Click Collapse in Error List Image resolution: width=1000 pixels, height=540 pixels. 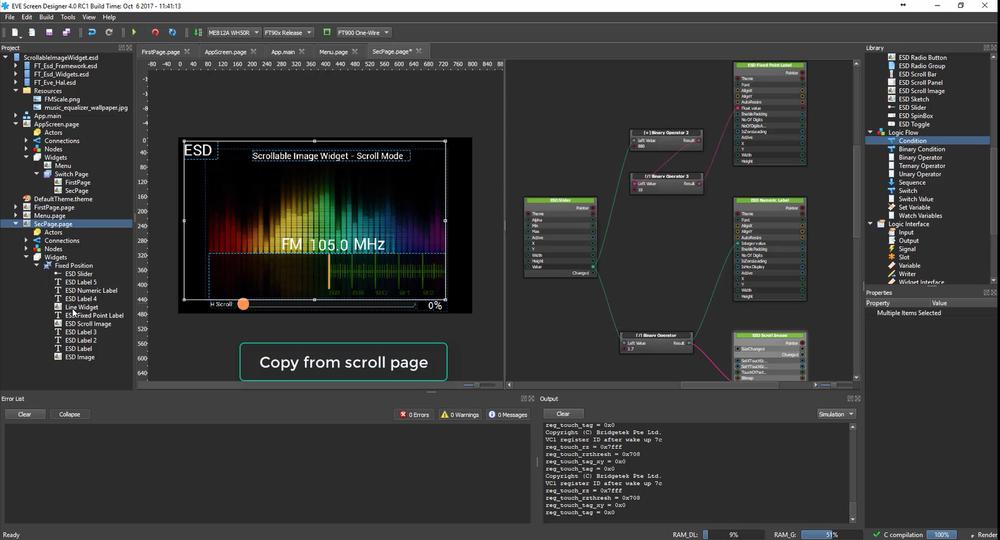pyautogui.click(x=70, y=414)
